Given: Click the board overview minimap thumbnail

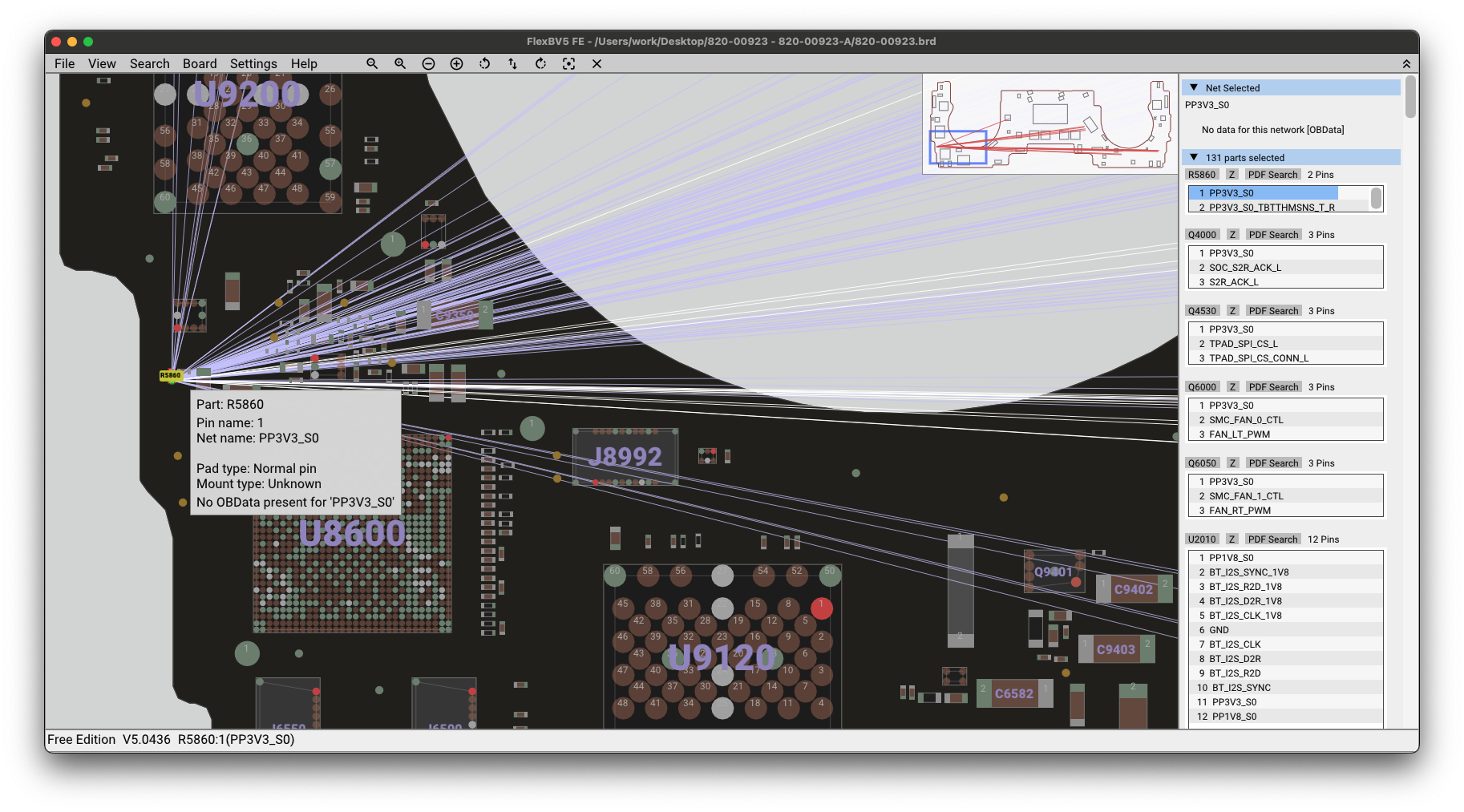Looking at the screenshot, I should [x=1049, y=123].
